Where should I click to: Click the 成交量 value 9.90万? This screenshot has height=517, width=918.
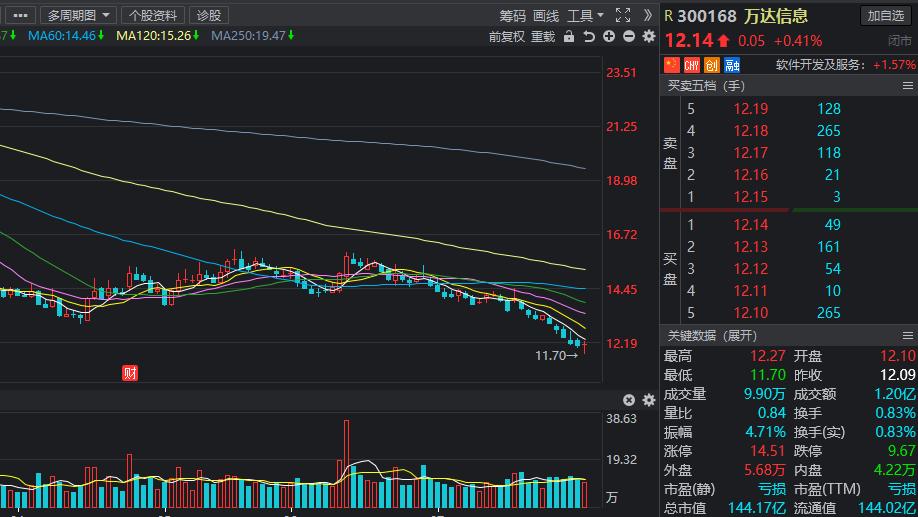[765, 394]
